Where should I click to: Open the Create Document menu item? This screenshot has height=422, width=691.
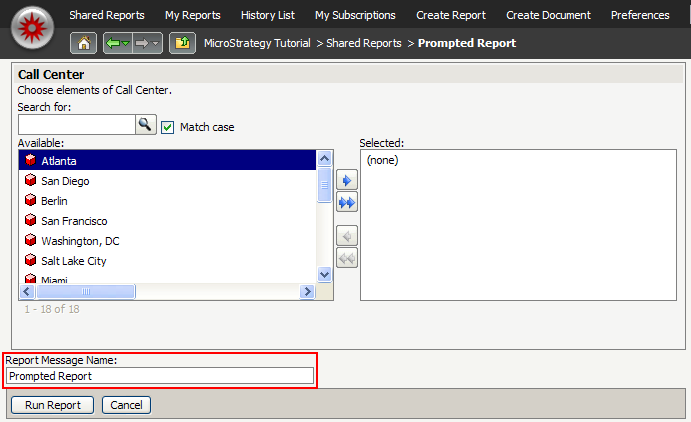(x=548, y=15)
